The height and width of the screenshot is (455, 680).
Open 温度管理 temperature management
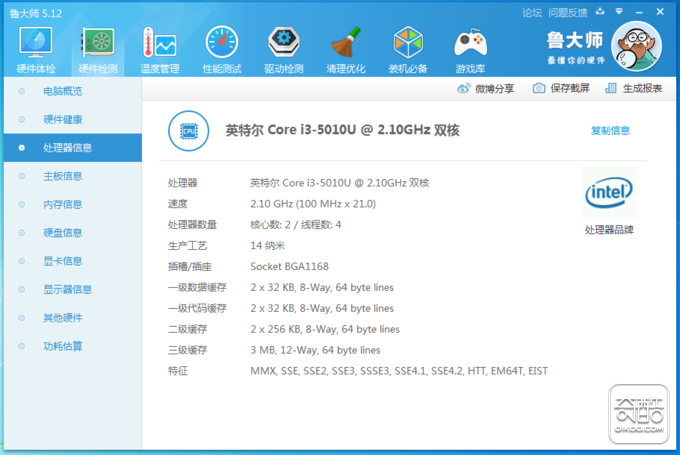tap(160, 42)
